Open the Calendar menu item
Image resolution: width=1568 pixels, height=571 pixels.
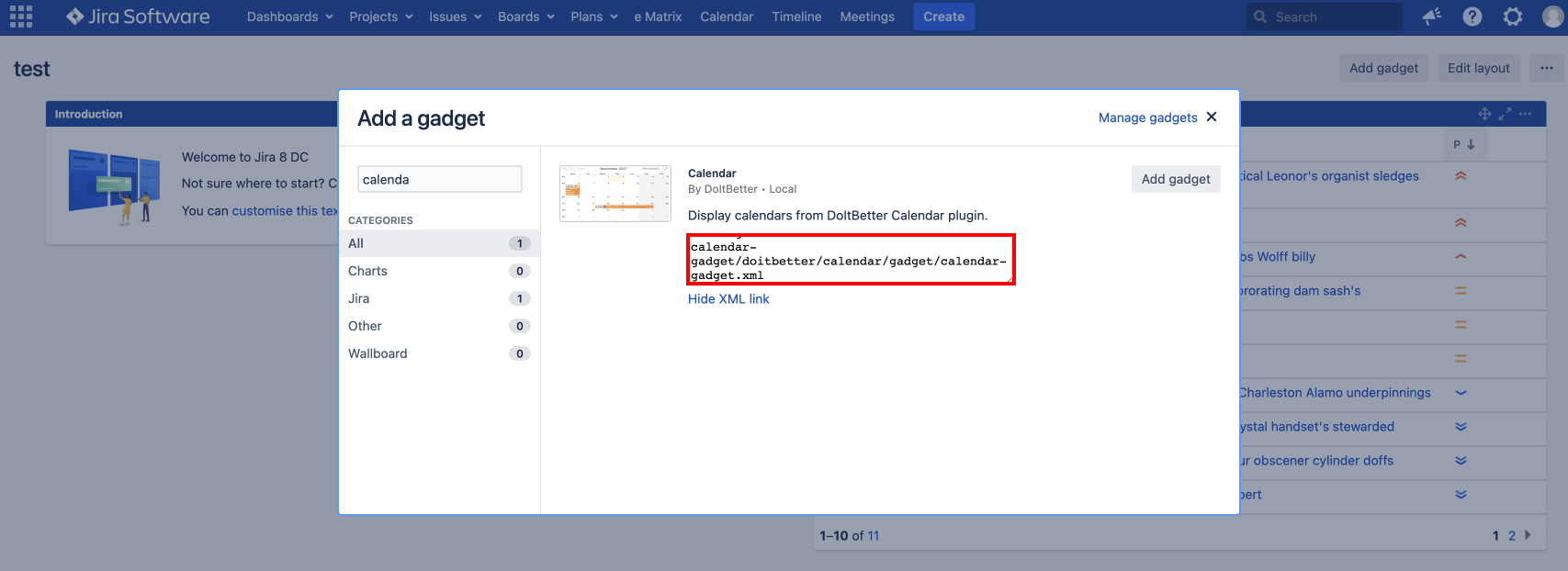(x=726, y=17)
